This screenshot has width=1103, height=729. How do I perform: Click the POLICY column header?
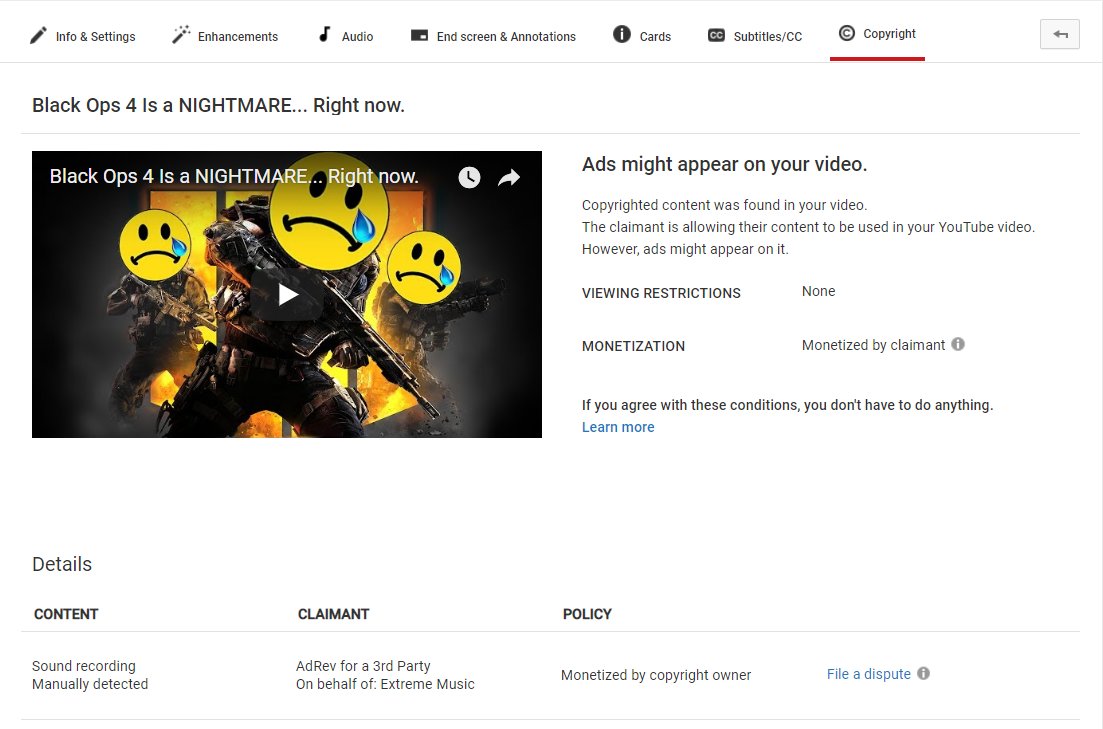[x=587, y=614]
